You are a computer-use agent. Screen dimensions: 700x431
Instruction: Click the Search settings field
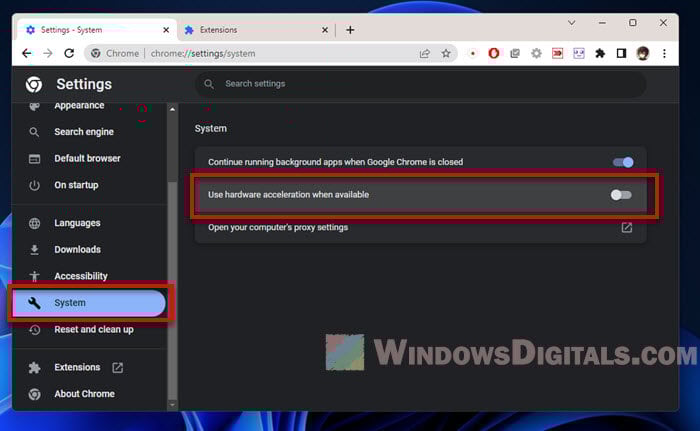coord(421,84)
